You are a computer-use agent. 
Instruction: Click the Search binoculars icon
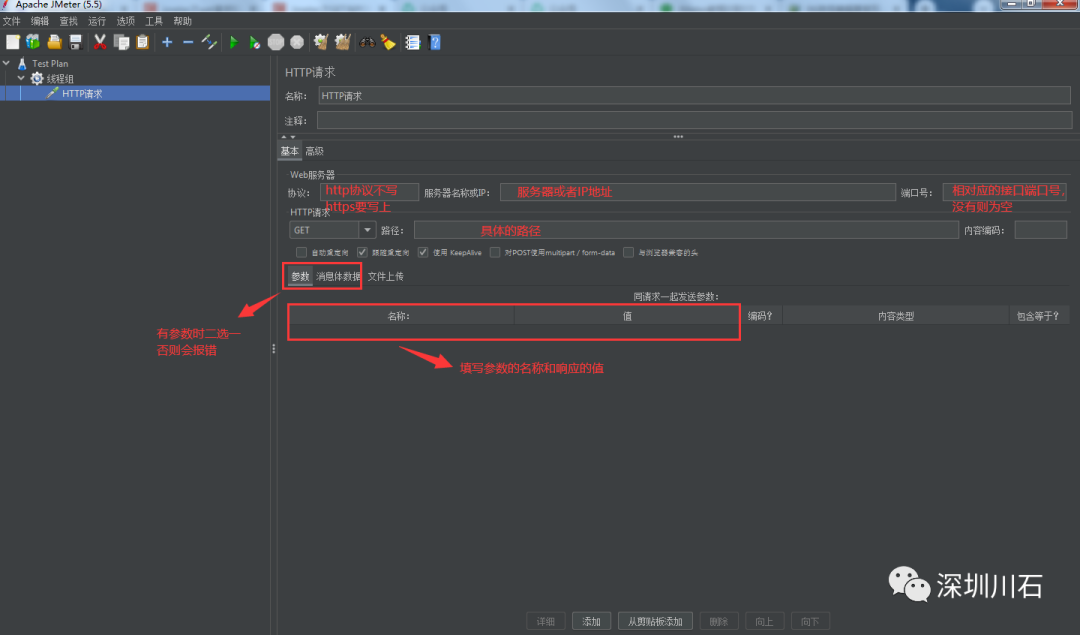(367, 42)
